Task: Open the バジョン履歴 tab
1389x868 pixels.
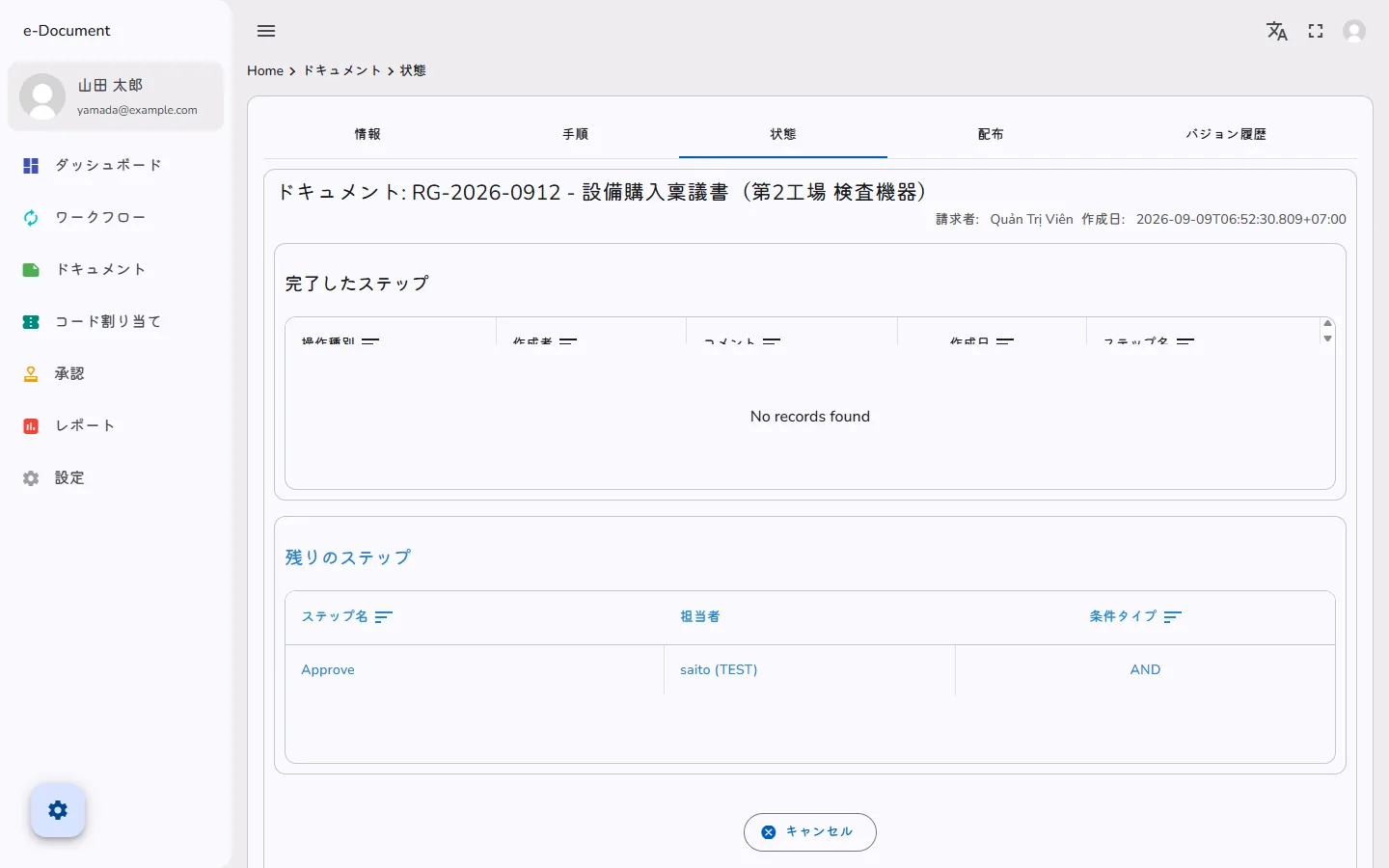Action: coord(1226,134)
